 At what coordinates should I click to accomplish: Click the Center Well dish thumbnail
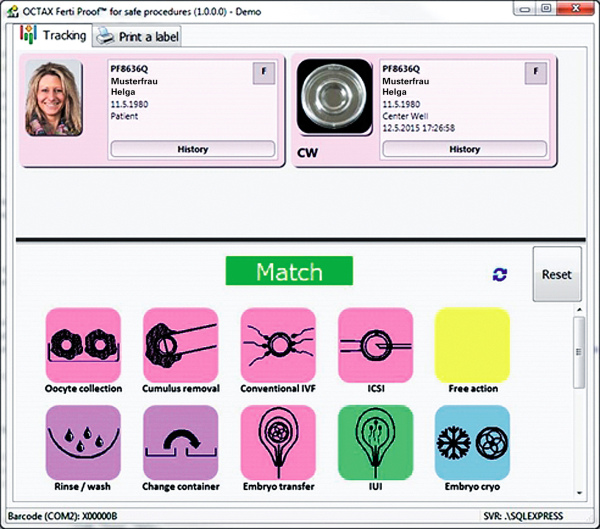(334, 96)
